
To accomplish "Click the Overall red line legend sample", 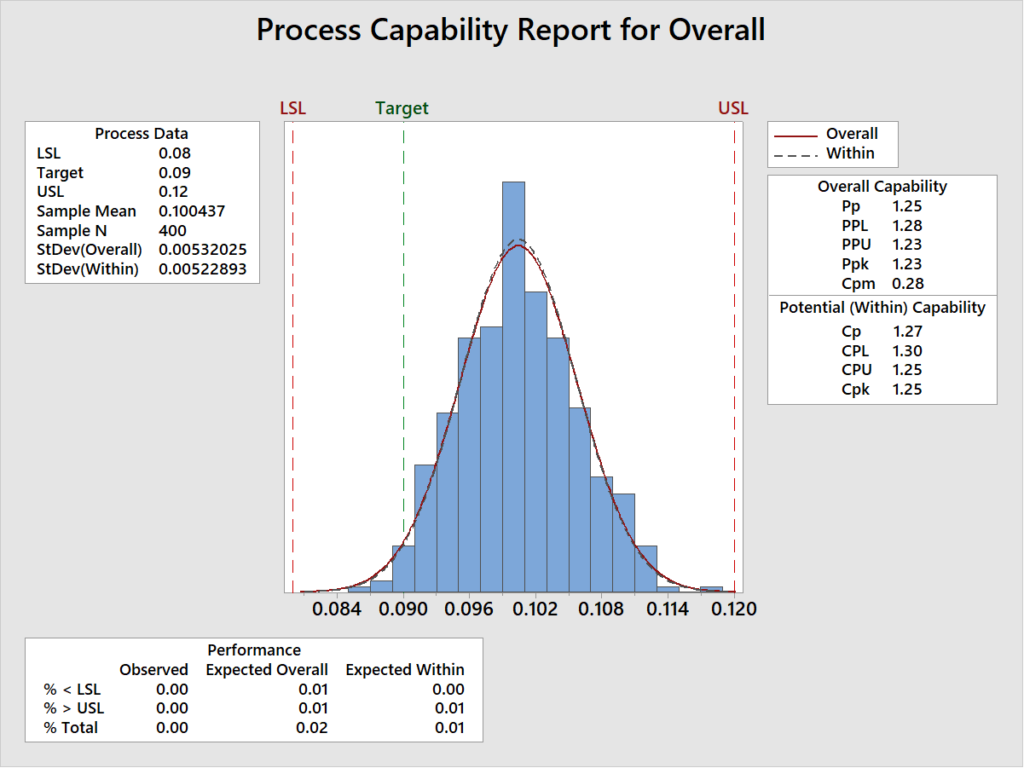I will click(796, 134).
